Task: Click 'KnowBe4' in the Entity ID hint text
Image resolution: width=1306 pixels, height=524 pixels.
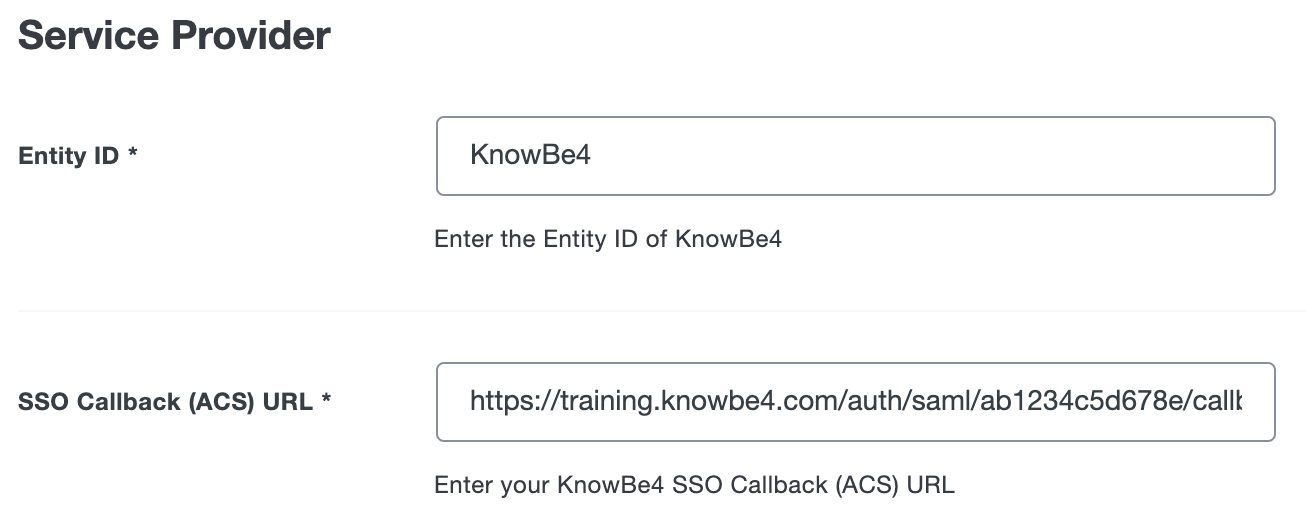Action: click(728, 240)
